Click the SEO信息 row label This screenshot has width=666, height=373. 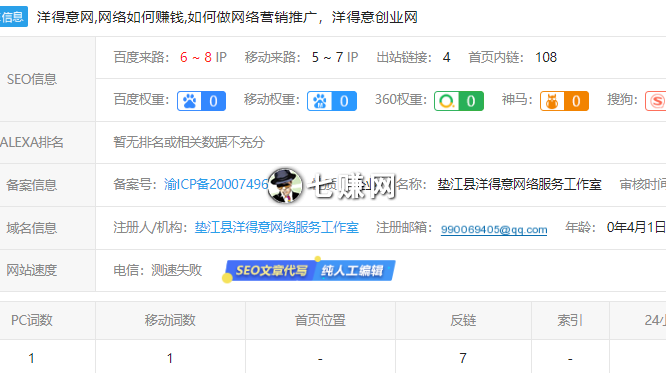(x=32, y=79)
